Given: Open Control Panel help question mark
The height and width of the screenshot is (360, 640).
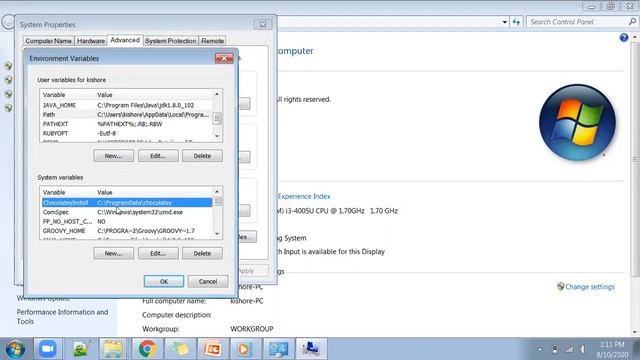Looking at the screenshot, I should point(624,38).
